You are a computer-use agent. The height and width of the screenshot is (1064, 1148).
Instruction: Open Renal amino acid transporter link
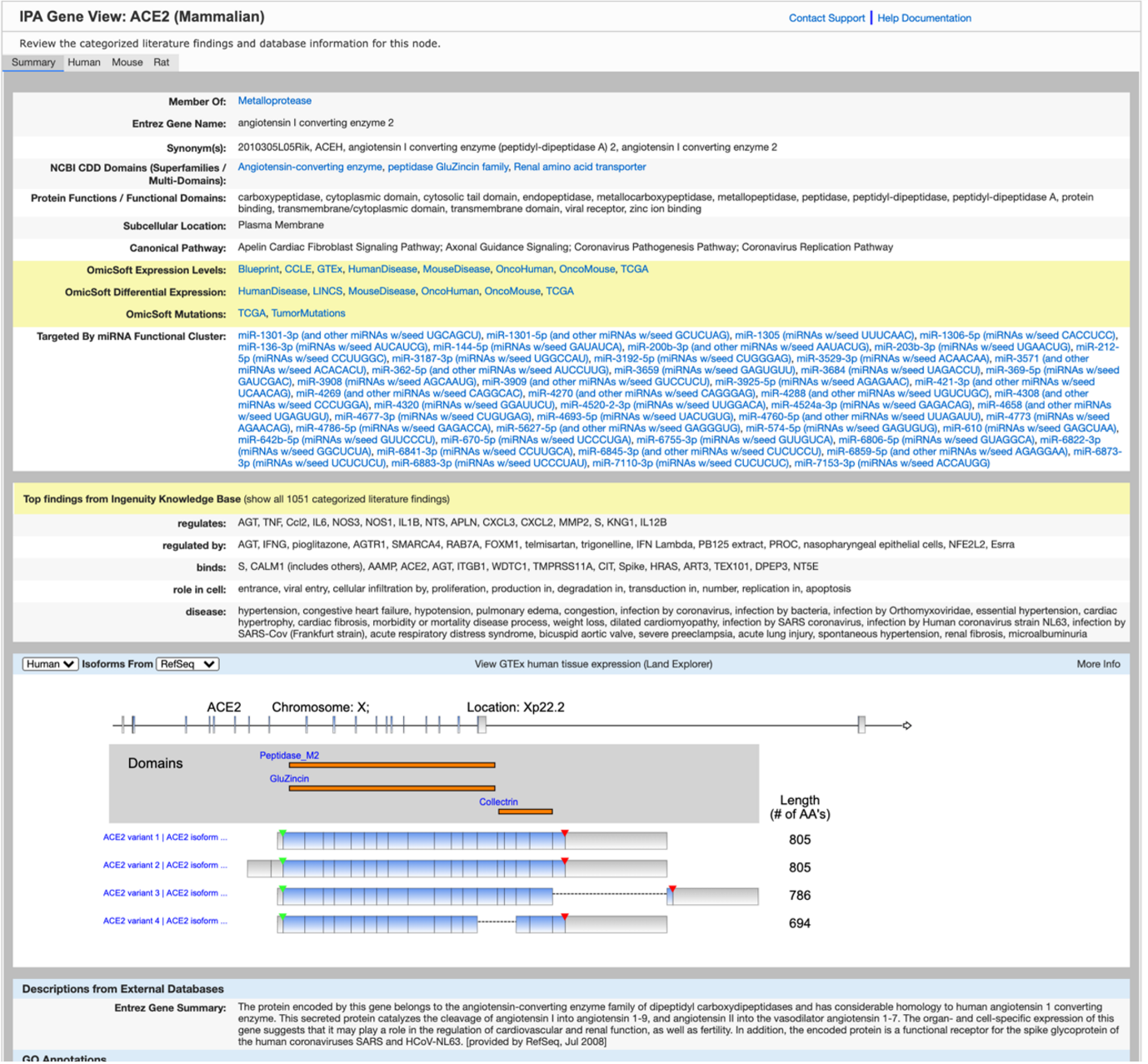click(580, 167)
